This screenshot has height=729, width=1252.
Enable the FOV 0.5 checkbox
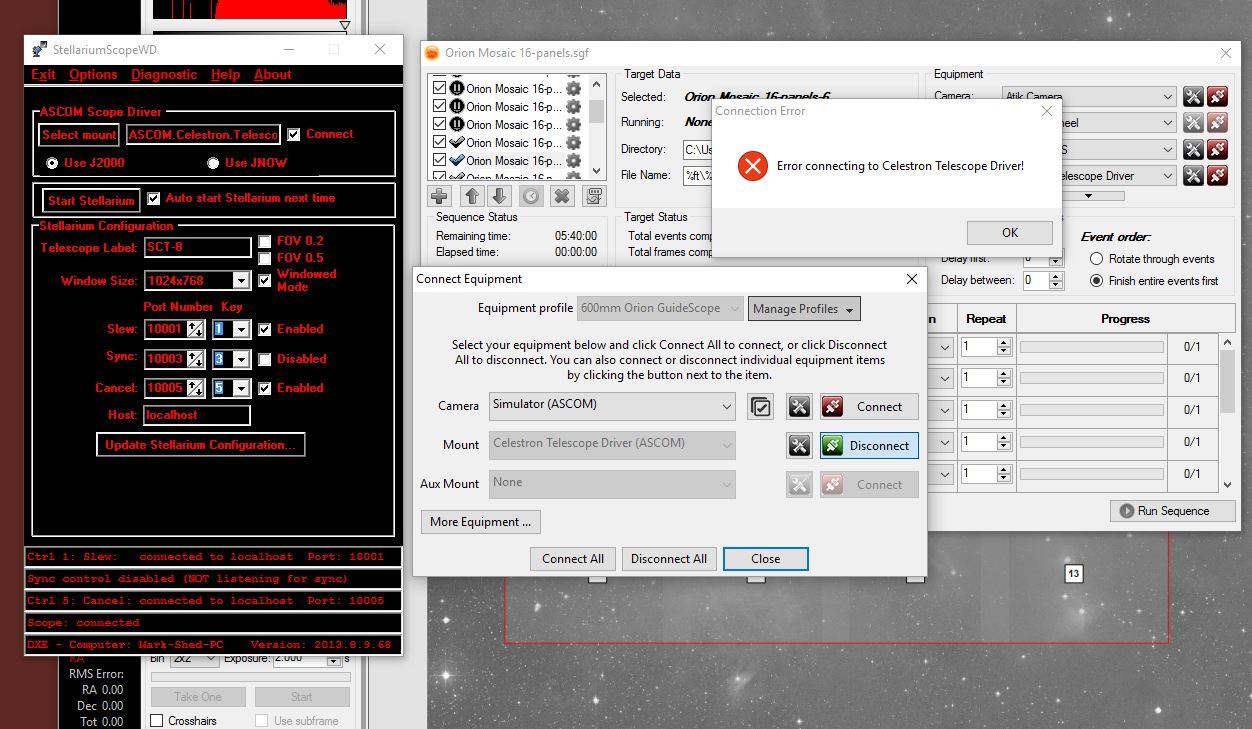coord(265,258)
